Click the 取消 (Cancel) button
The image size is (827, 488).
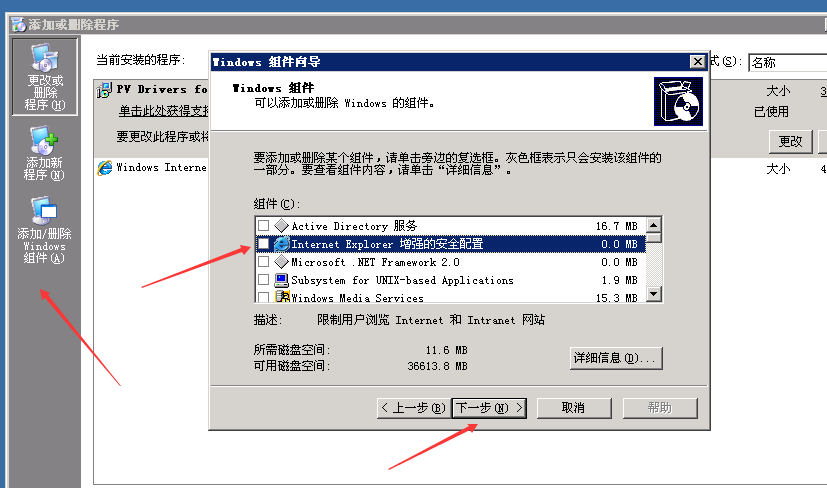pyautogui.click(x=574, y=408)
